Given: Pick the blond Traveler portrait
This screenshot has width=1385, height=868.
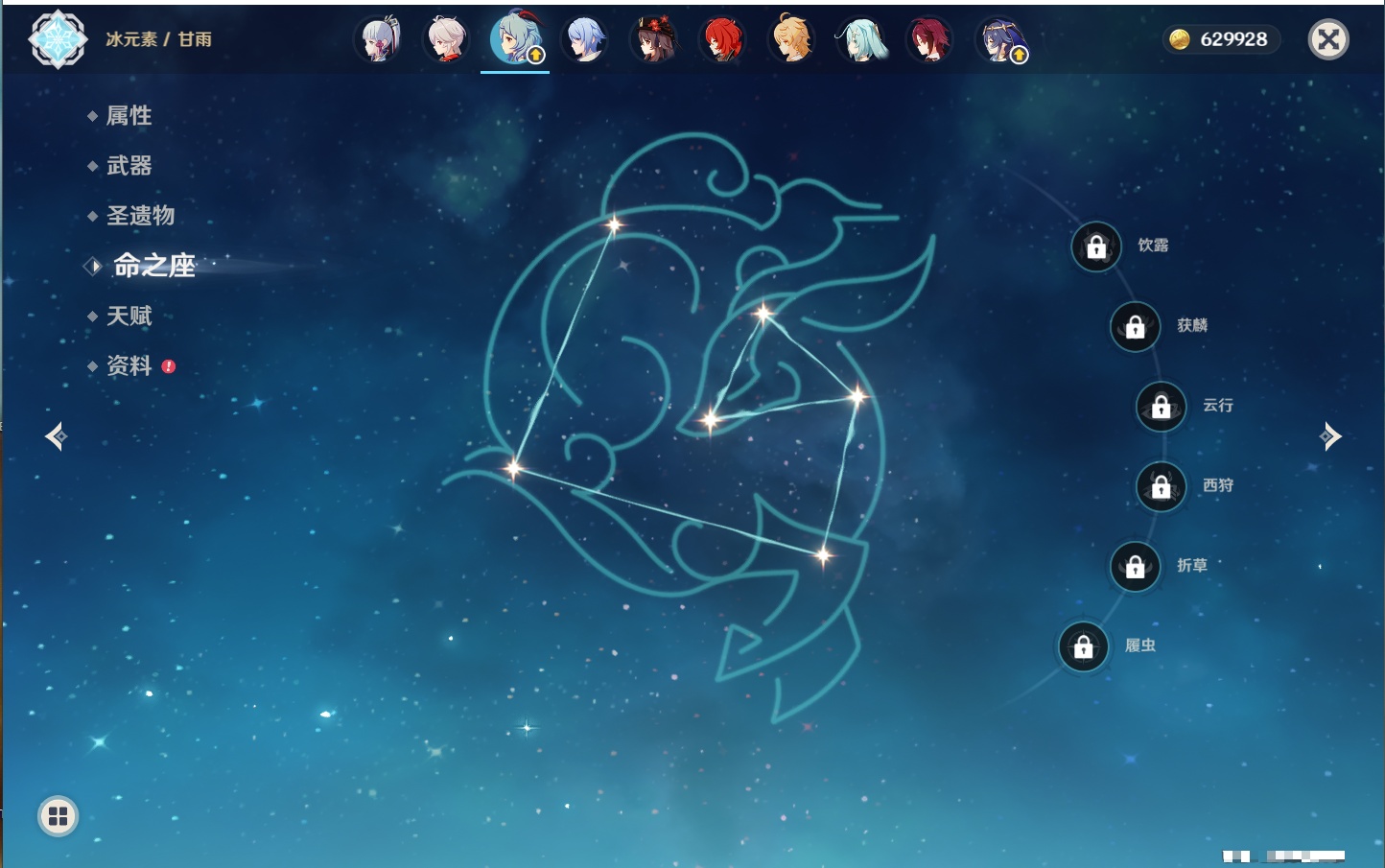Looking at the screenshot, I should coord(792,39).
